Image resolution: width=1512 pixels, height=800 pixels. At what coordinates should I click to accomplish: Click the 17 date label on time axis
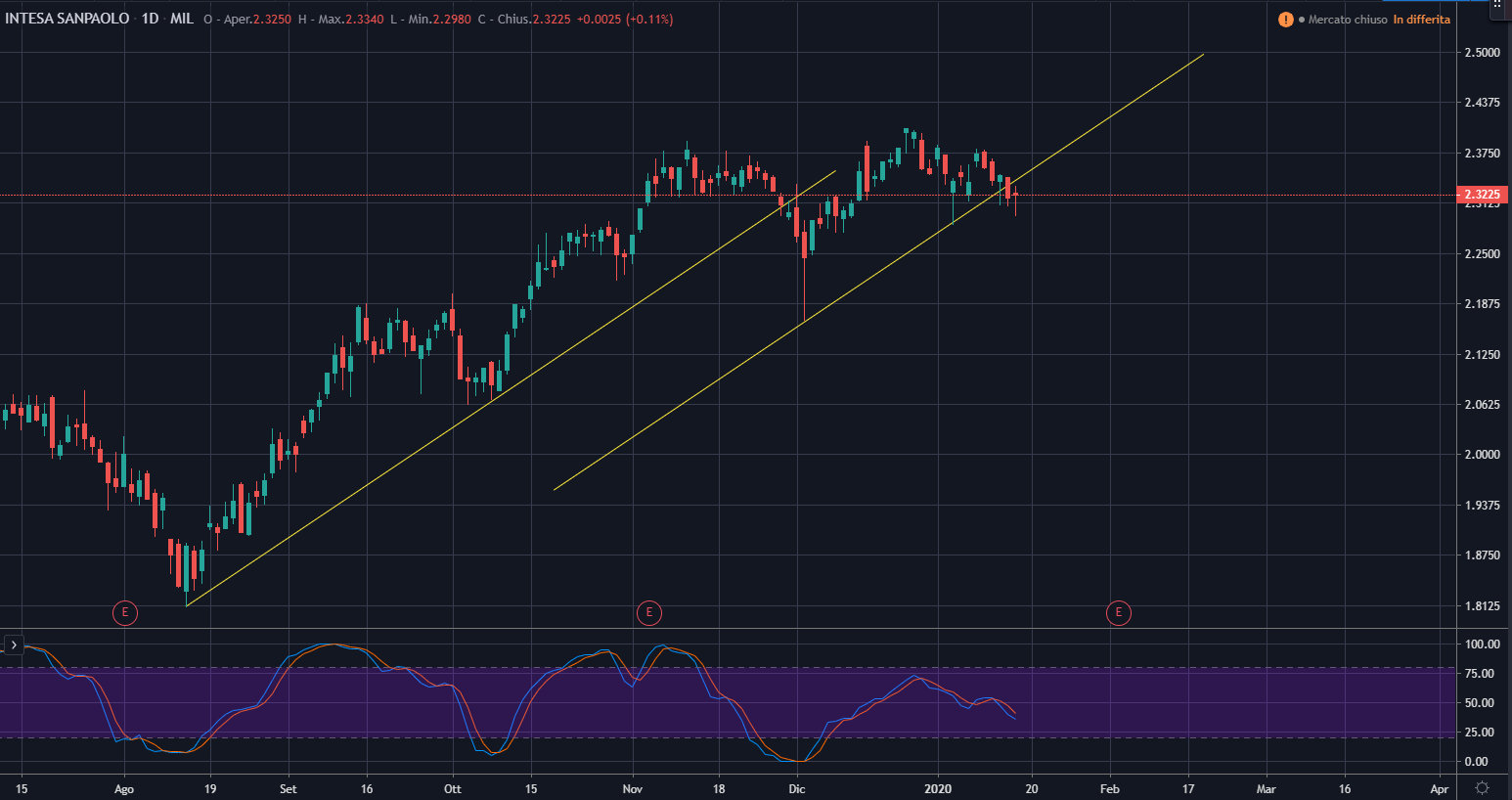(1188, 788)
